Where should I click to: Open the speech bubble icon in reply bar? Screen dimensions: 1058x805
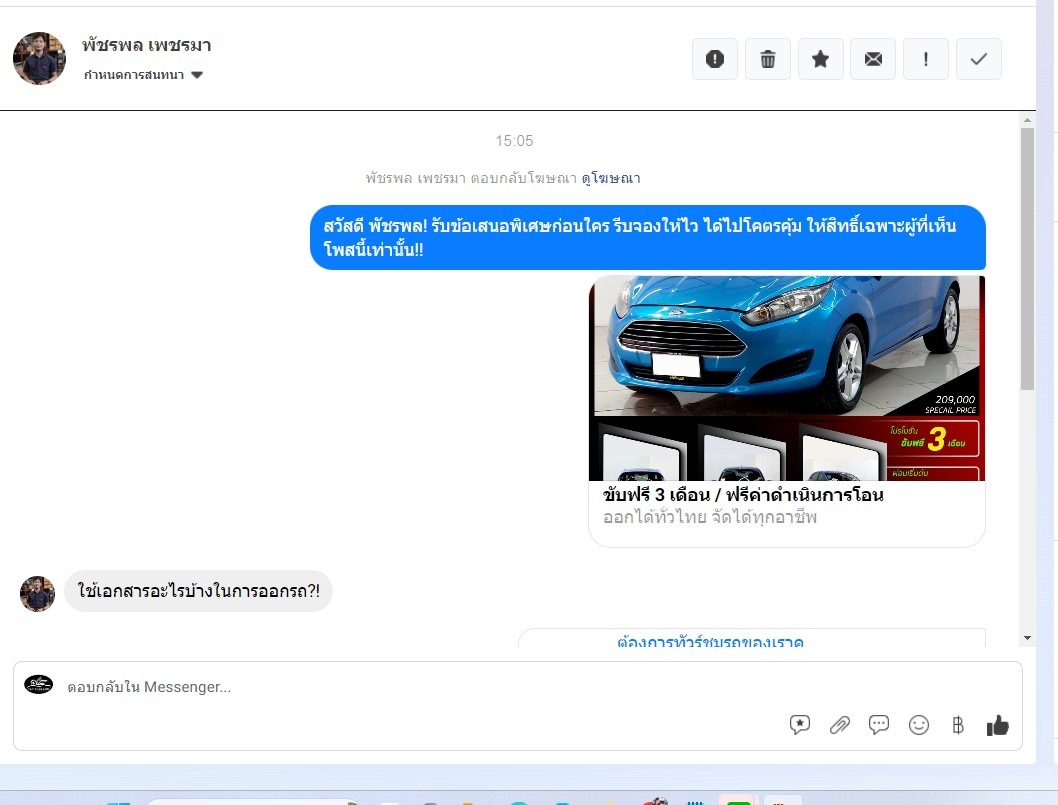coord(879,725)
